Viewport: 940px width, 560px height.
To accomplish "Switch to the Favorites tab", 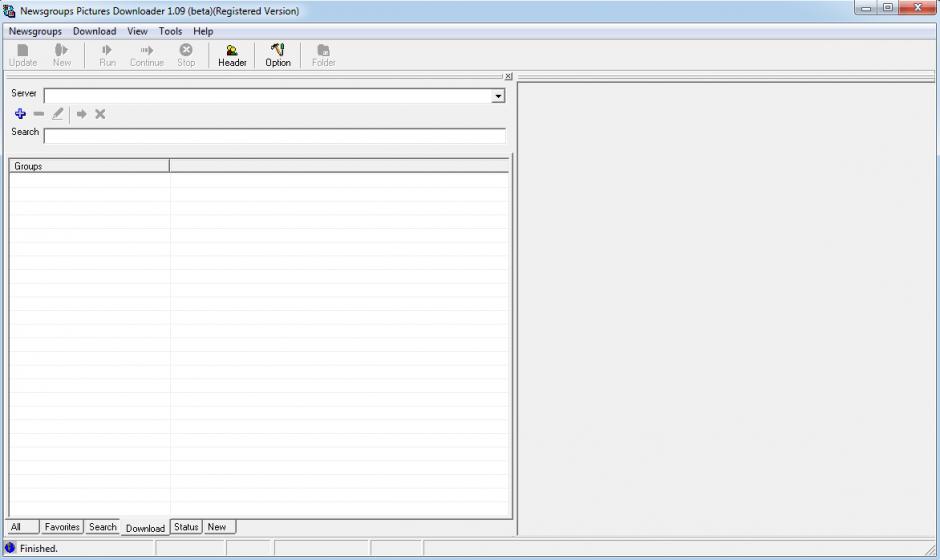I will [x=62, y=527].
